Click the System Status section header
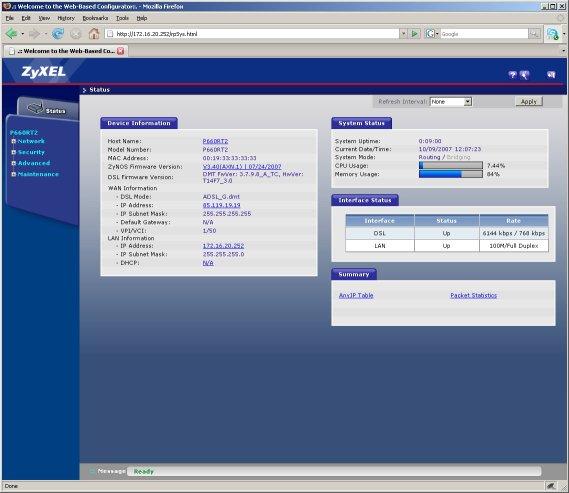 361,123
